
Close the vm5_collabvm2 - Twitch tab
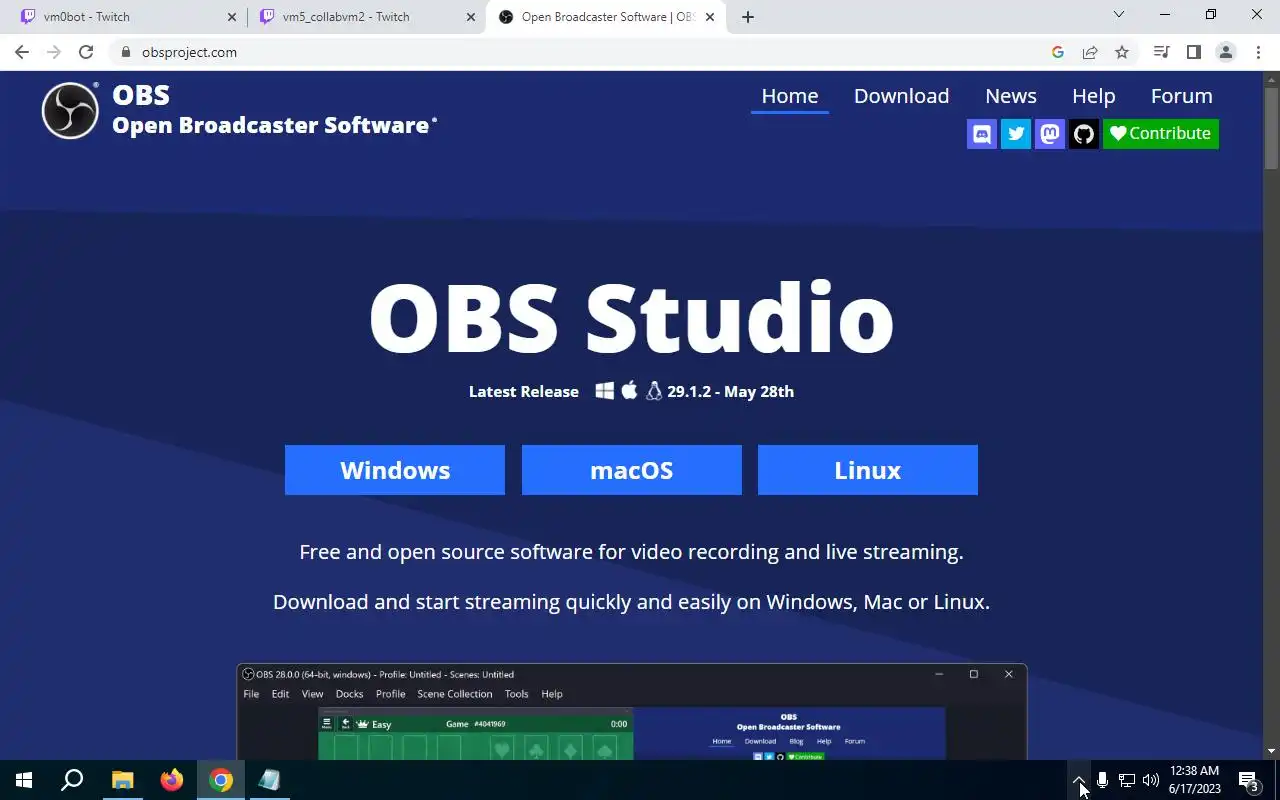tap(471, 17)
